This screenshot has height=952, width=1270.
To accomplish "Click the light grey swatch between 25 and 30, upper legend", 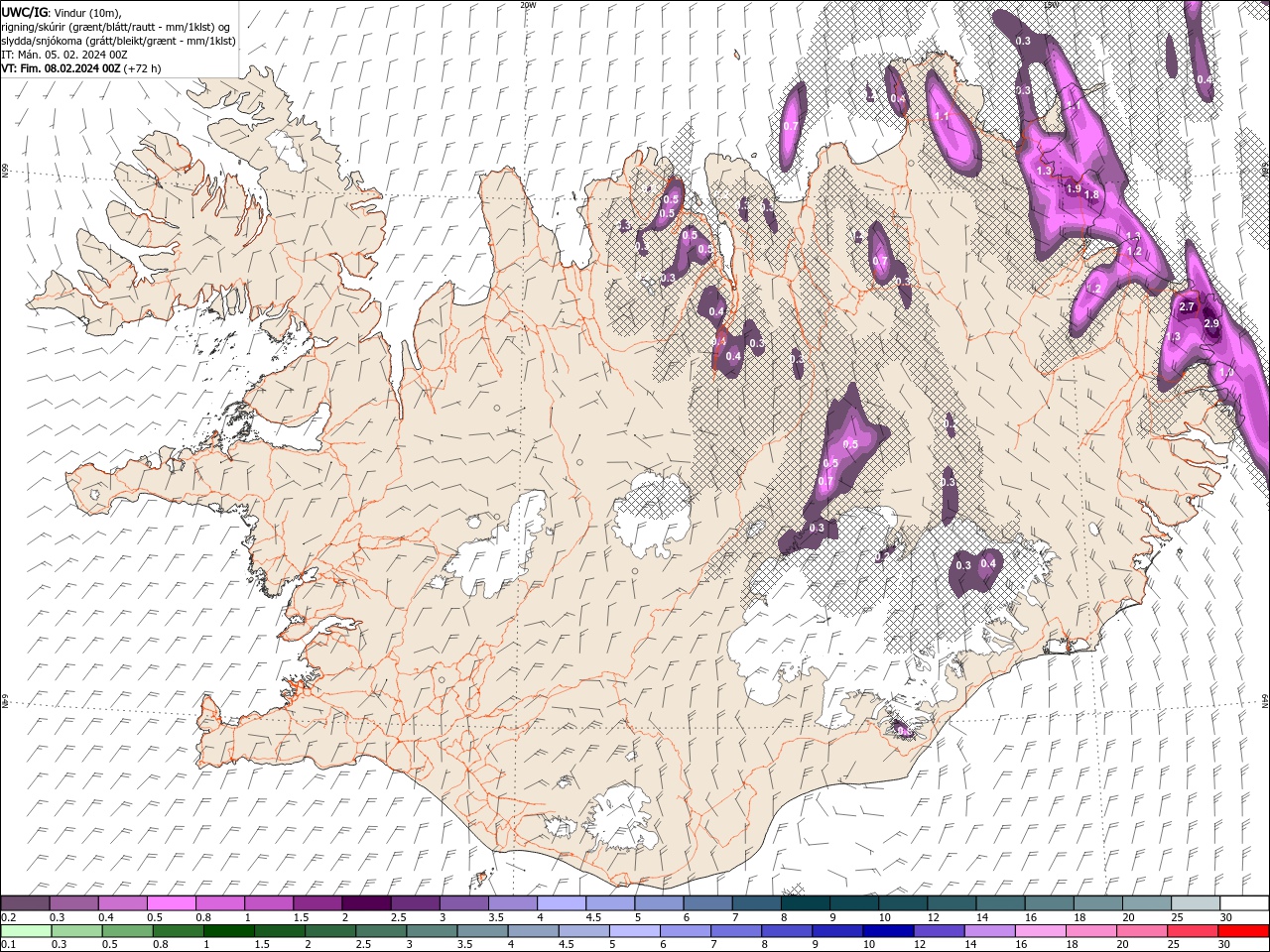I will 1195,903.
